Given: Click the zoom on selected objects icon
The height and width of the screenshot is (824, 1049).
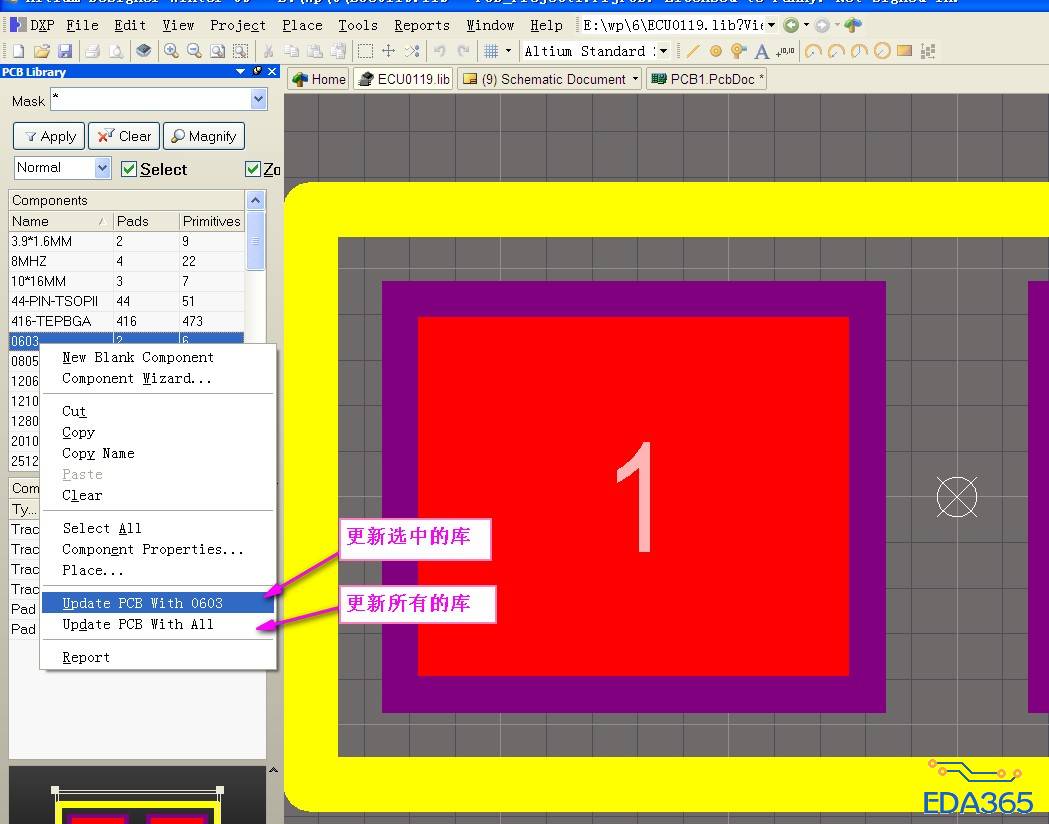Looking at the screenshot, I should pyautogui.click(x=240, y=51).
